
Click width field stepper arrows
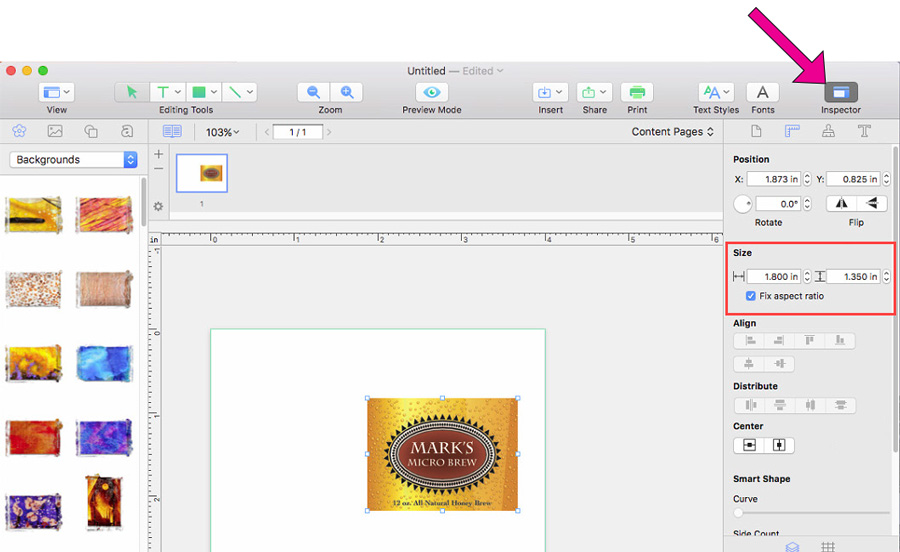(x=807, y=277)
